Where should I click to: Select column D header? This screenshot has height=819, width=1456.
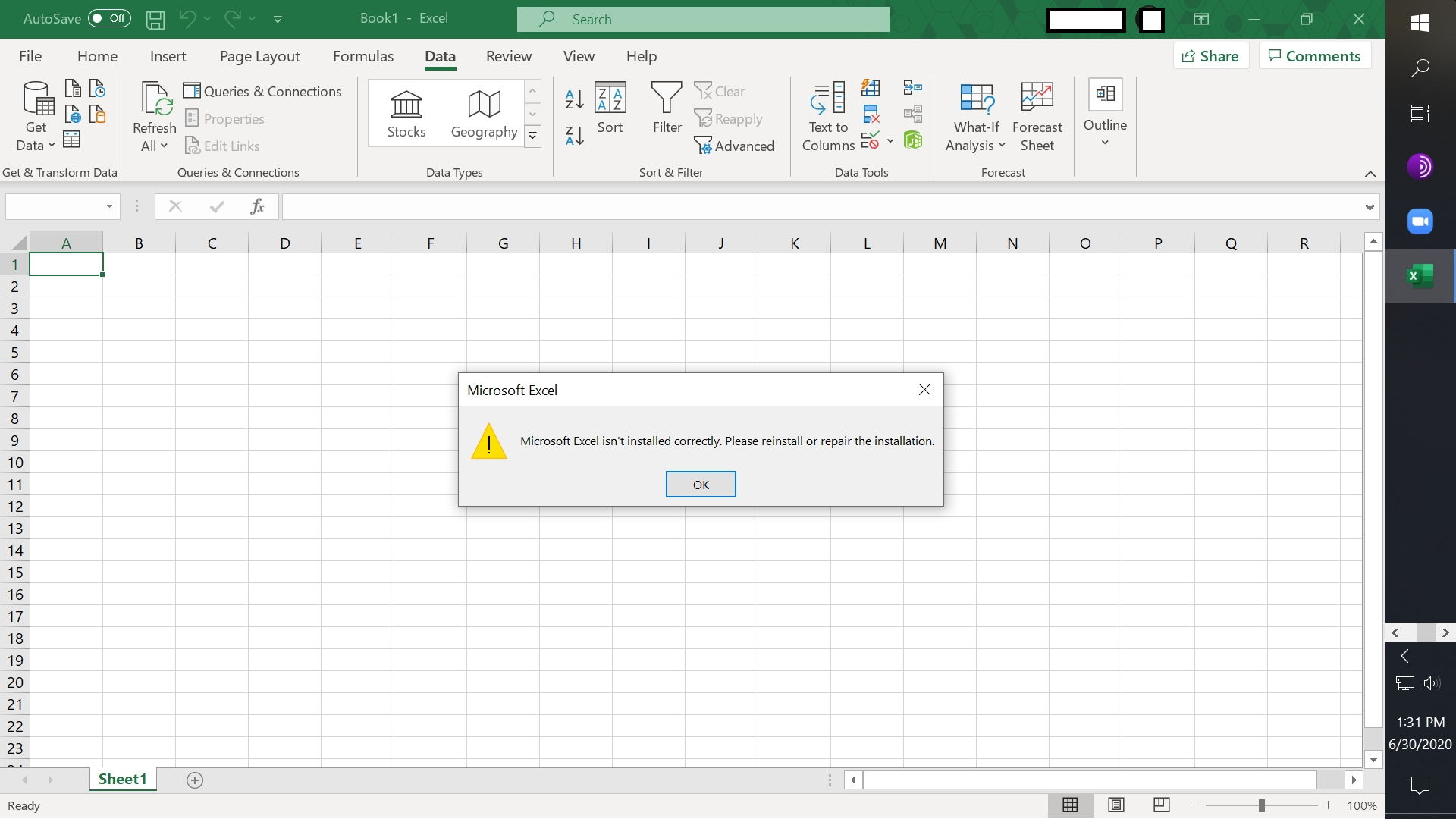click(284, 243)
